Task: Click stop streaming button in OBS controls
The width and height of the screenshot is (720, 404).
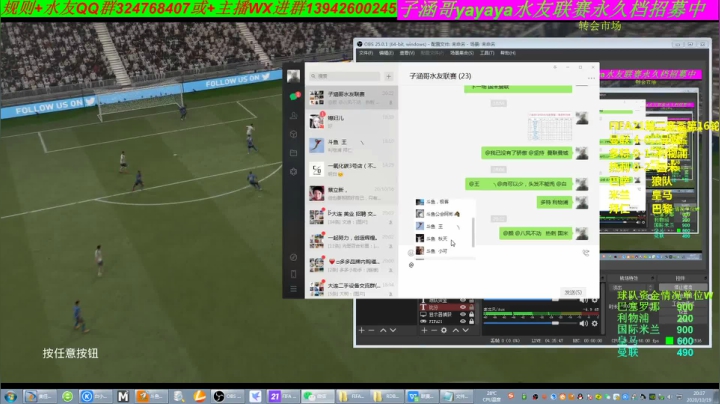Action: pos(683,287)
